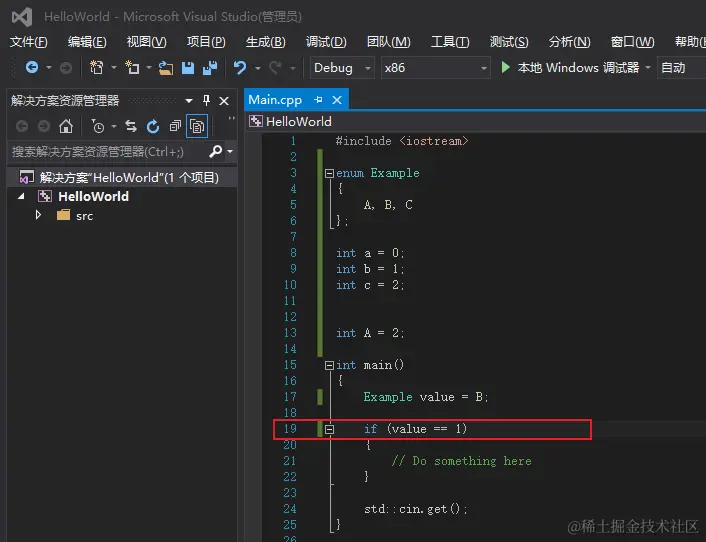
Task: Open the 生成(B) menu
Action: click(265, 42)
